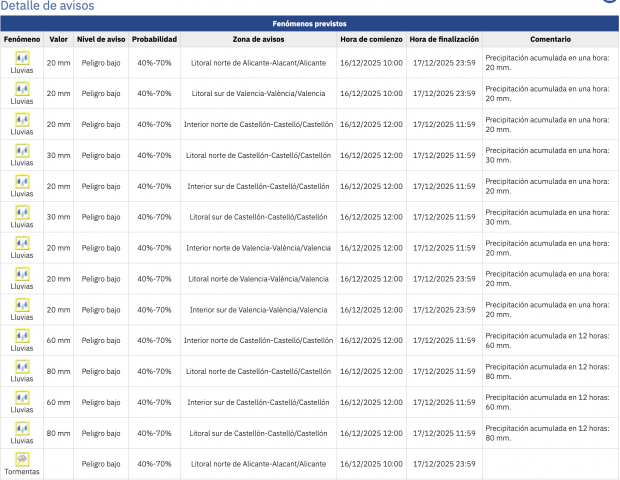This screenshot has width=620, height=480.
Task: Click rain icon for 20 mm Litoral sur Valencia
Action: (22, 88)
